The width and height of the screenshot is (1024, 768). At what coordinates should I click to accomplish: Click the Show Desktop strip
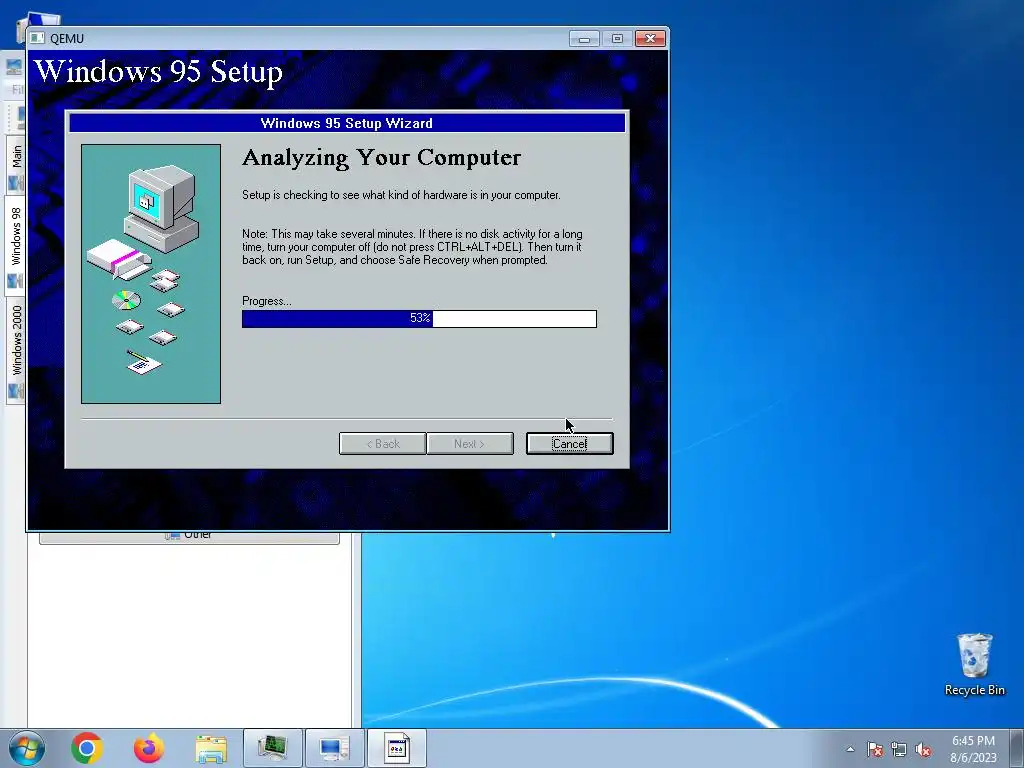[x=1016, y=748]
